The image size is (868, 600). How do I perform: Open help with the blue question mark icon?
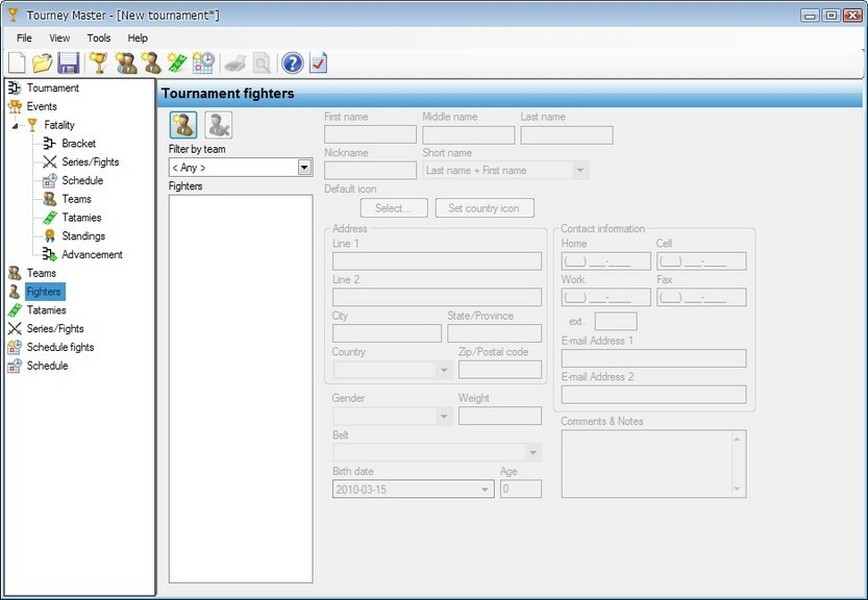click(292, 63)
